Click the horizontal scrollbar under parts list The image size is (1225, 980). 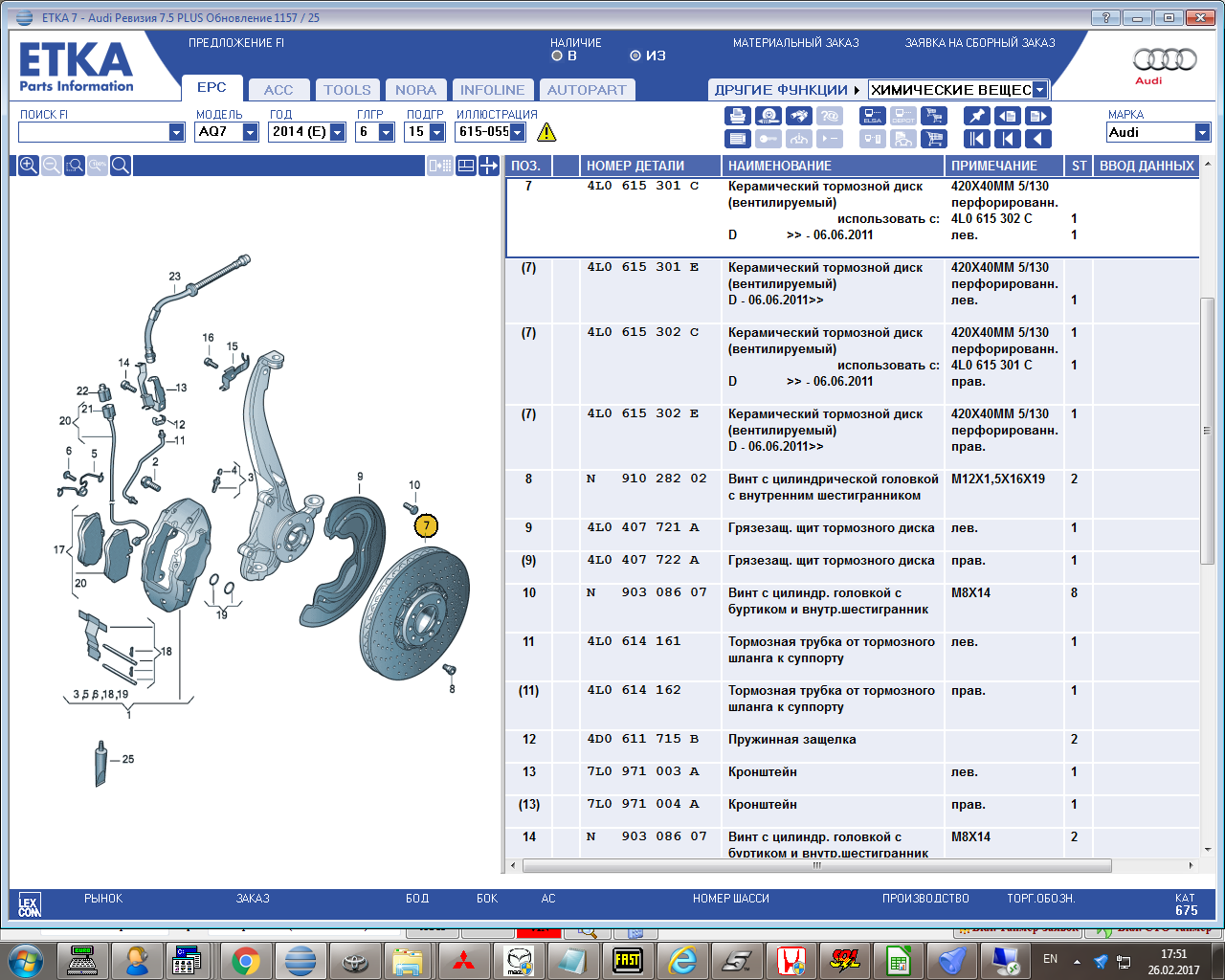[x=817, y=865]
